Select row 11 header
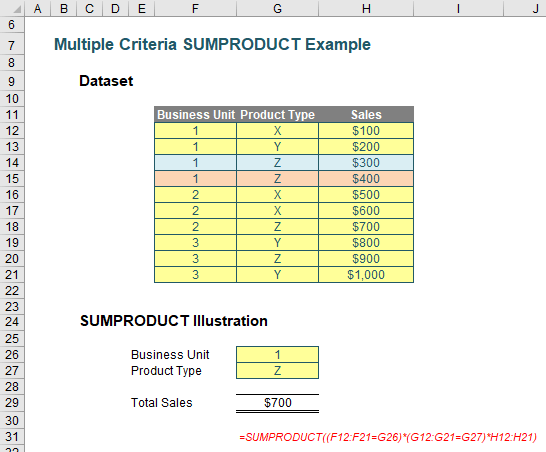 coord(12,115)
